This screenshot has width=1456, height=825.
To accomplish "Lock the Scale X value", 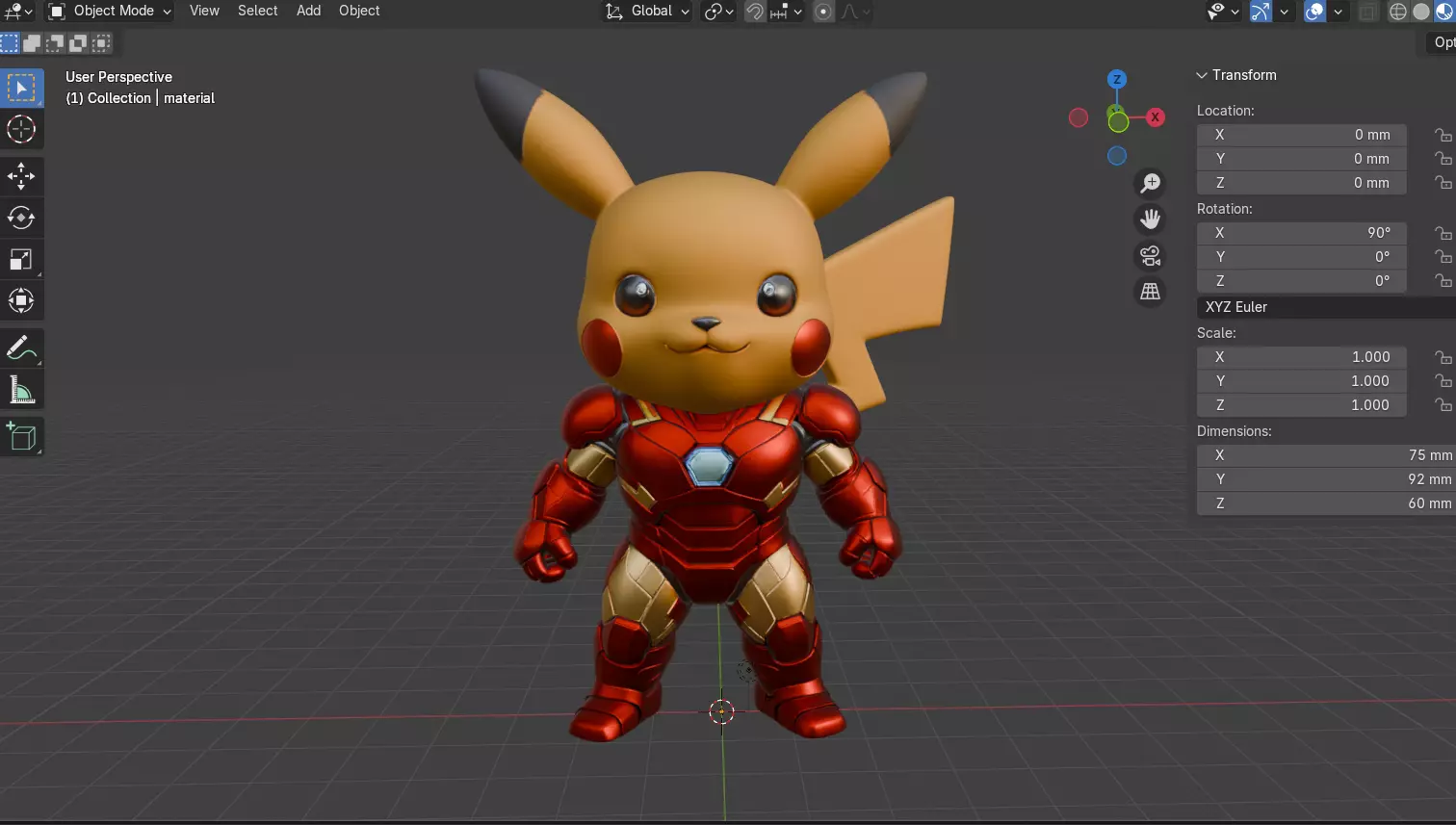I will [1443, 357].
